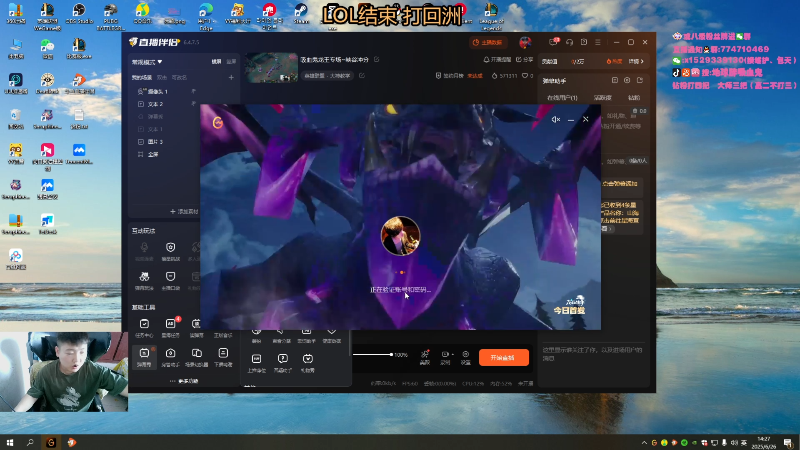This screenshot has width=800, height=450.
Task: Open the Windows notification center icon
Action: click(x=789, y=442)
